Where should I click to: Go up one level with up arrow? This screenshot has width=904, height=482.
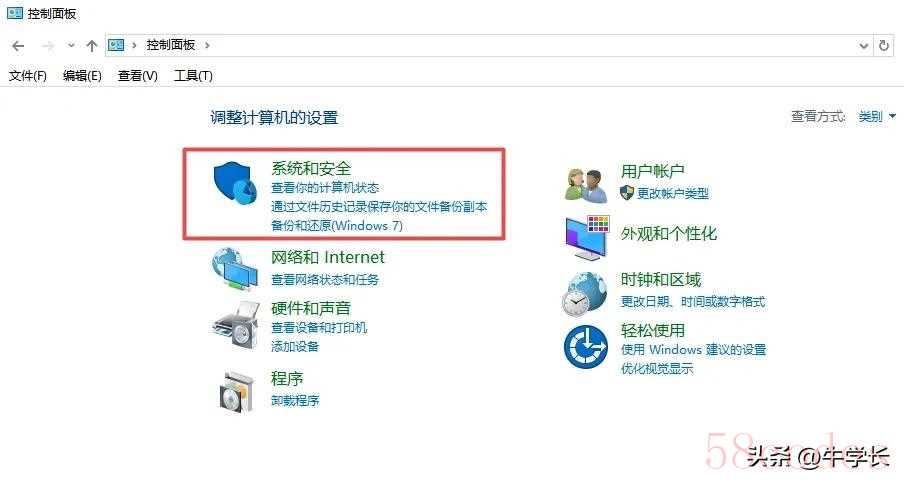coord(91,46)
